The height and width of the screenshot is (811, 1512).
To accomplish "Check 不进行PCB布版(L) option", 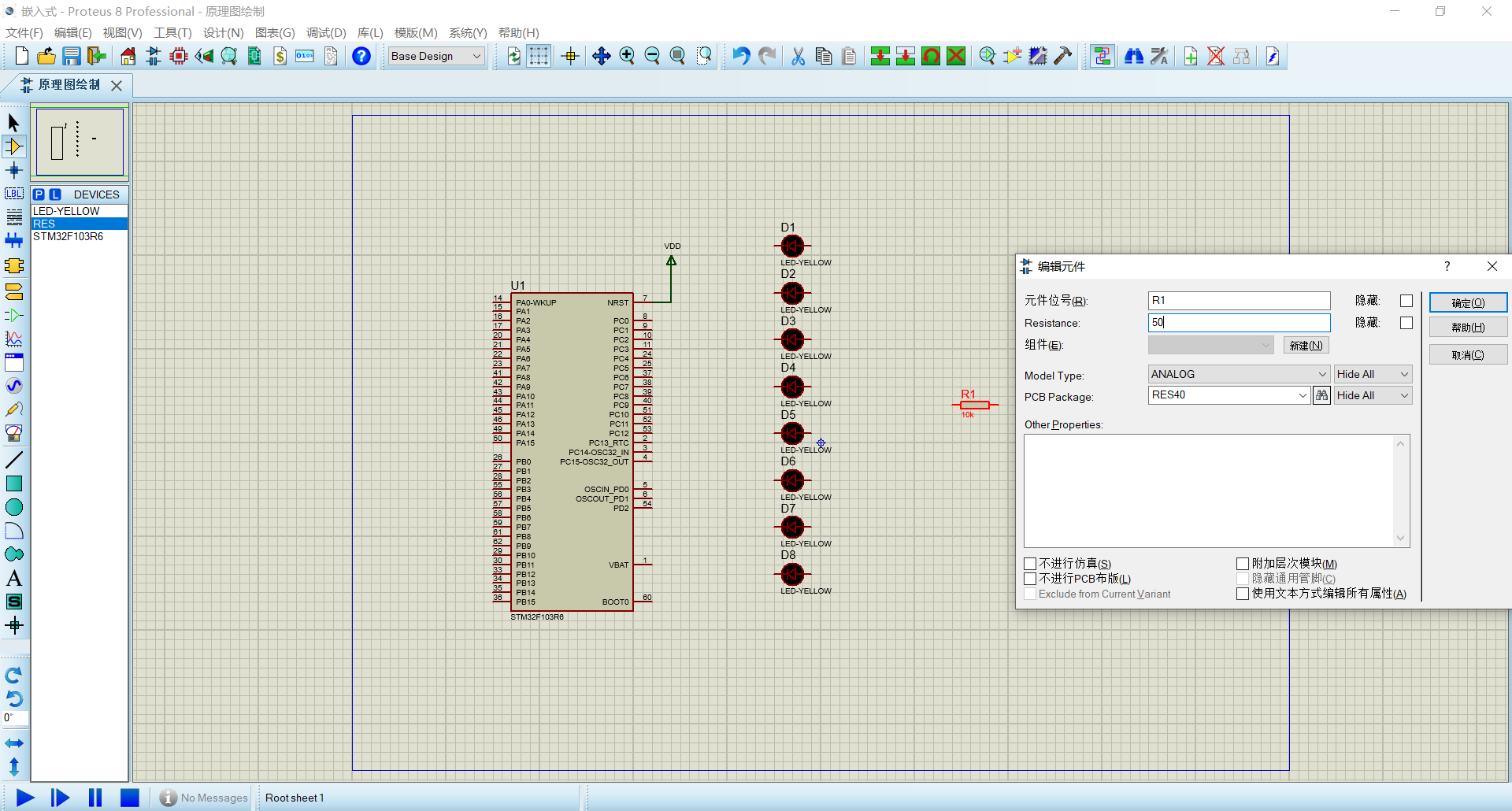I will (1030, 579).
